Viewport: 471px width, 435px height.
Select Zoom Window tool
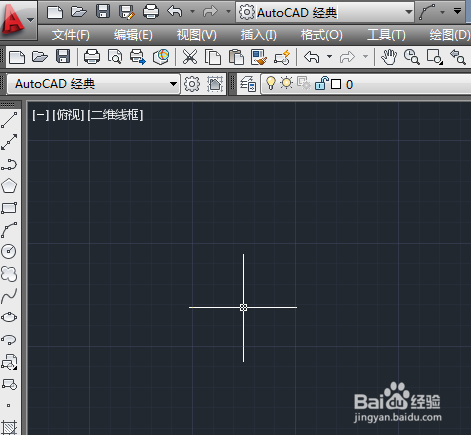[x=435, y=57]
